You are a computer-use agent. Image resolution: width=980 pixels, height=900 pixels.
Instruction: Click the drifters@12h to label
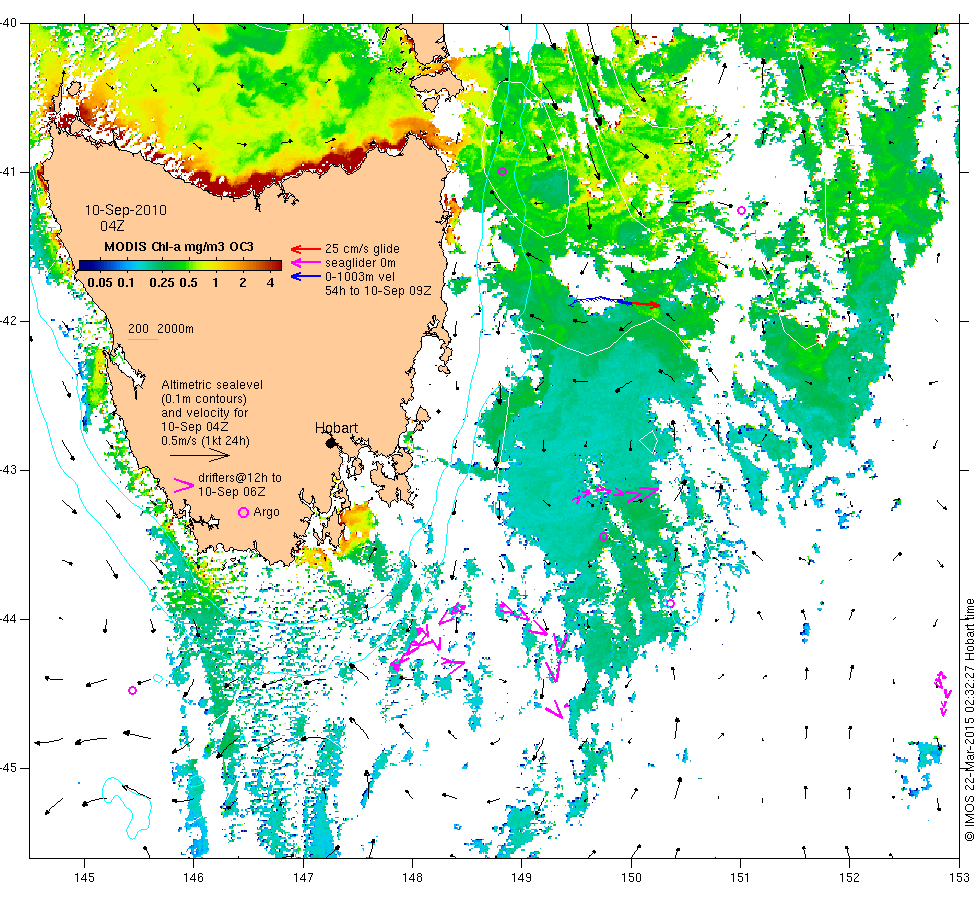click(240, 478)
